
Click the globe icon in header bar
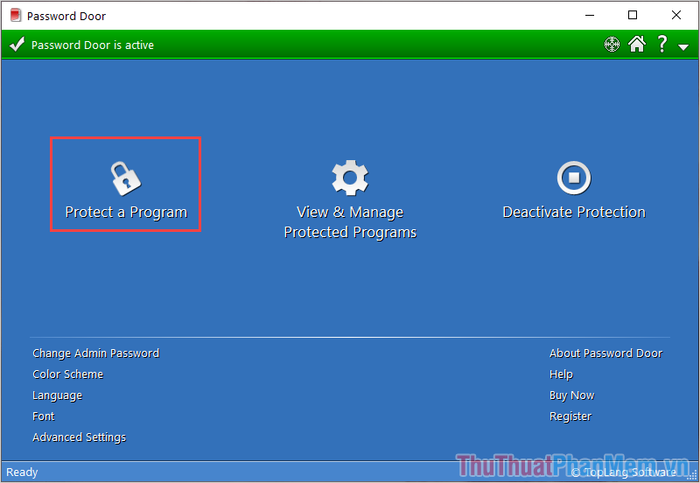coord(612,45)
